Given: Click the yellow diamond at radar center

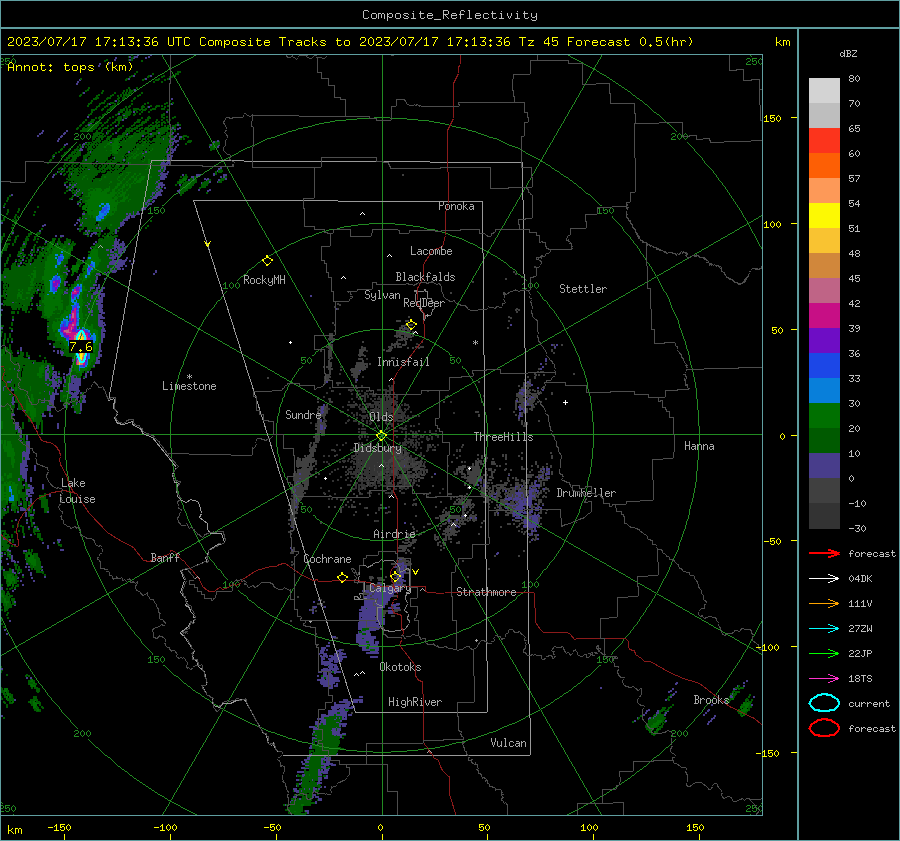Looking at the screenshot, I should 382,436.
